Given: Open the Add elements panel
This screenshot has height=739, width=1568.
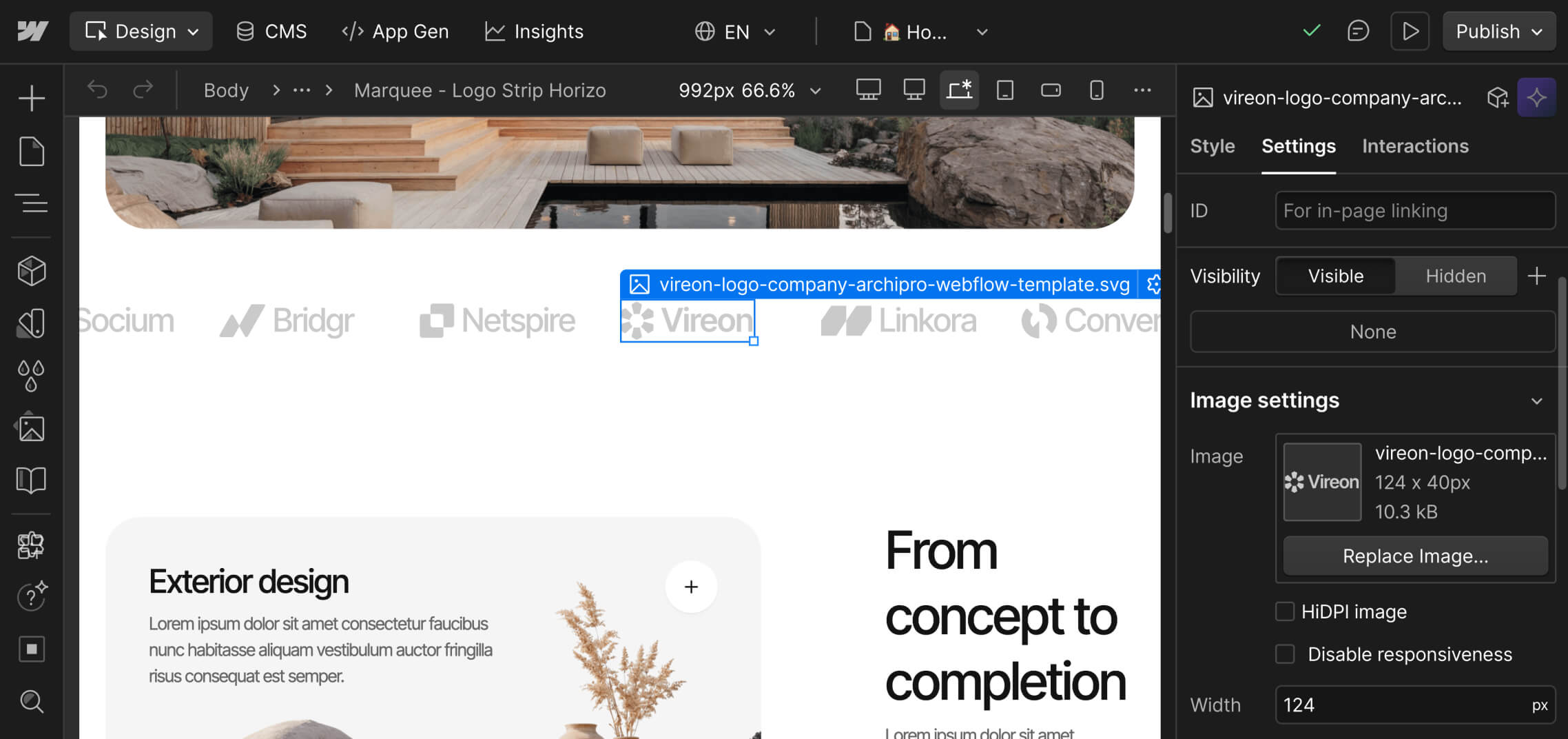Looking at the screenshot, I should (x=32, y=98).
